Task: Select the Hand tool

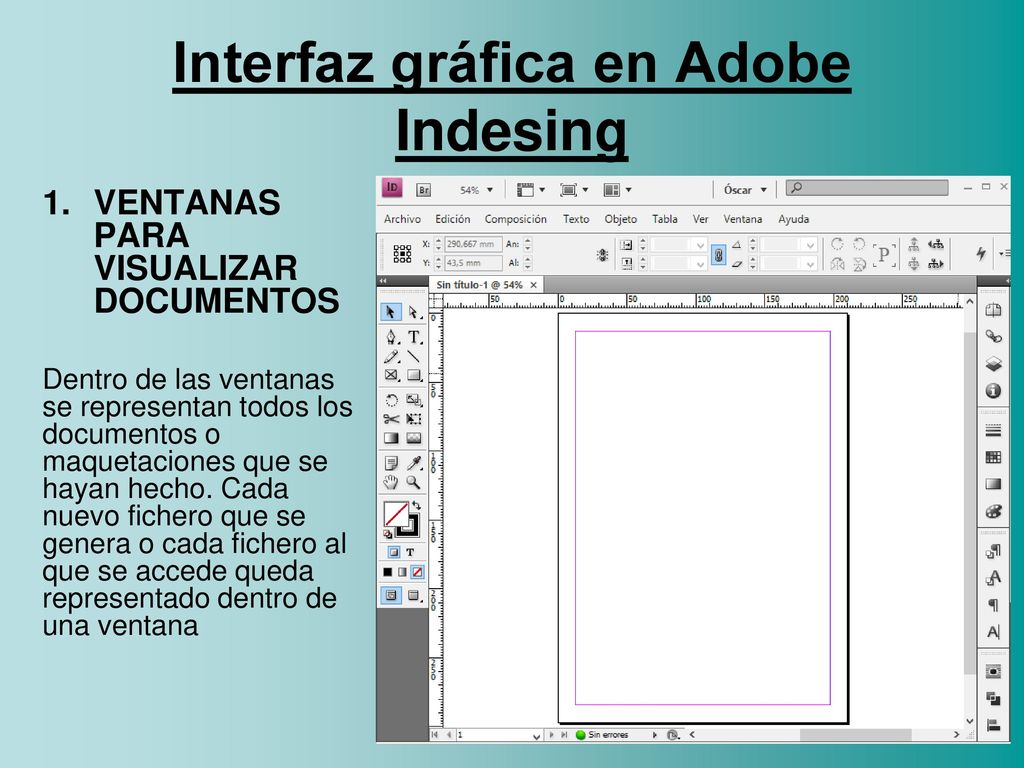Action: tap(391, 482)
